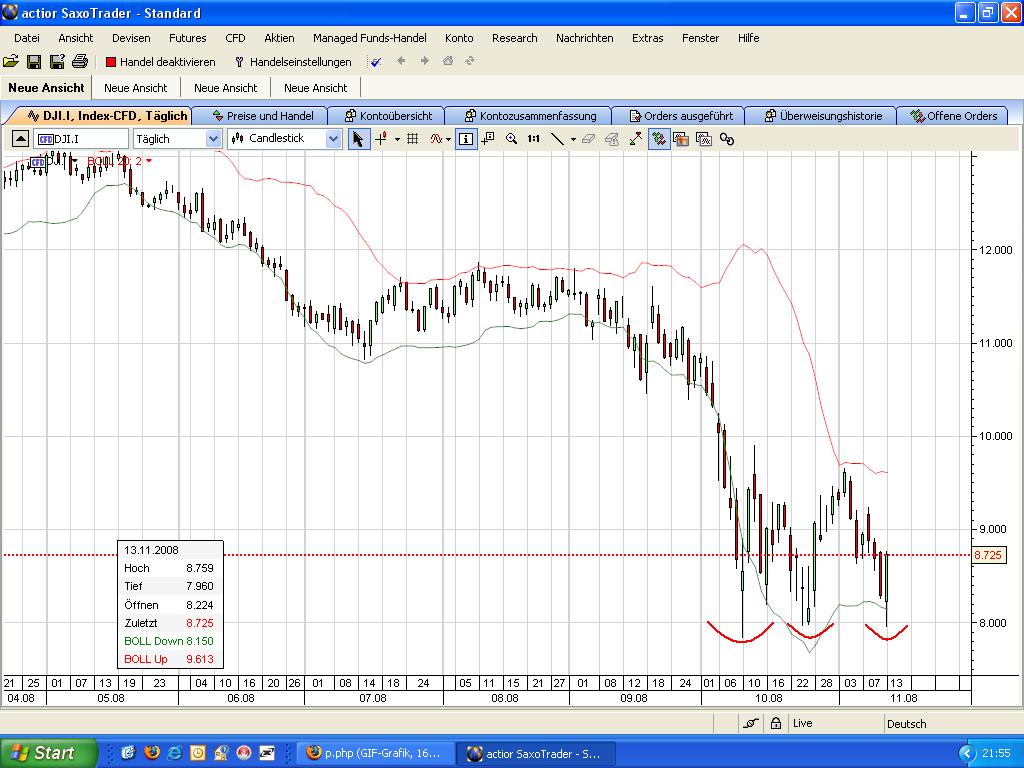
Task: Click the zoom magnifier tool
Action: [512, 139]
